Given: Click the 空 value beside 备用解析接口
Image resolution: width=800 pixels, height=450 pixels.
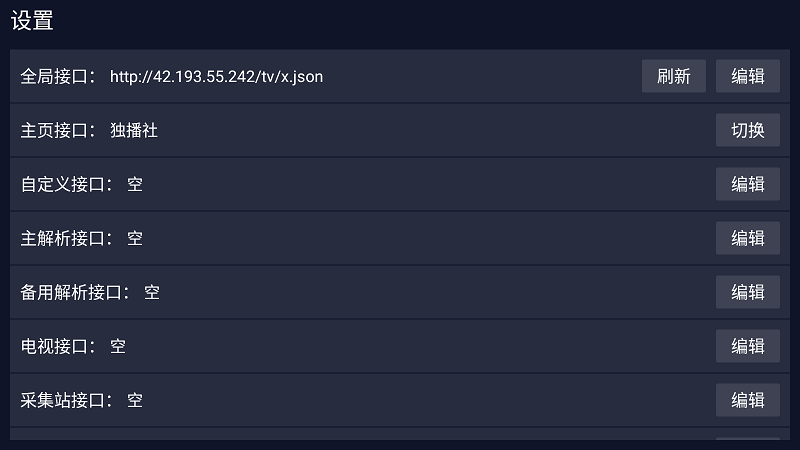Looking at the screenshot, I should 152,292.
